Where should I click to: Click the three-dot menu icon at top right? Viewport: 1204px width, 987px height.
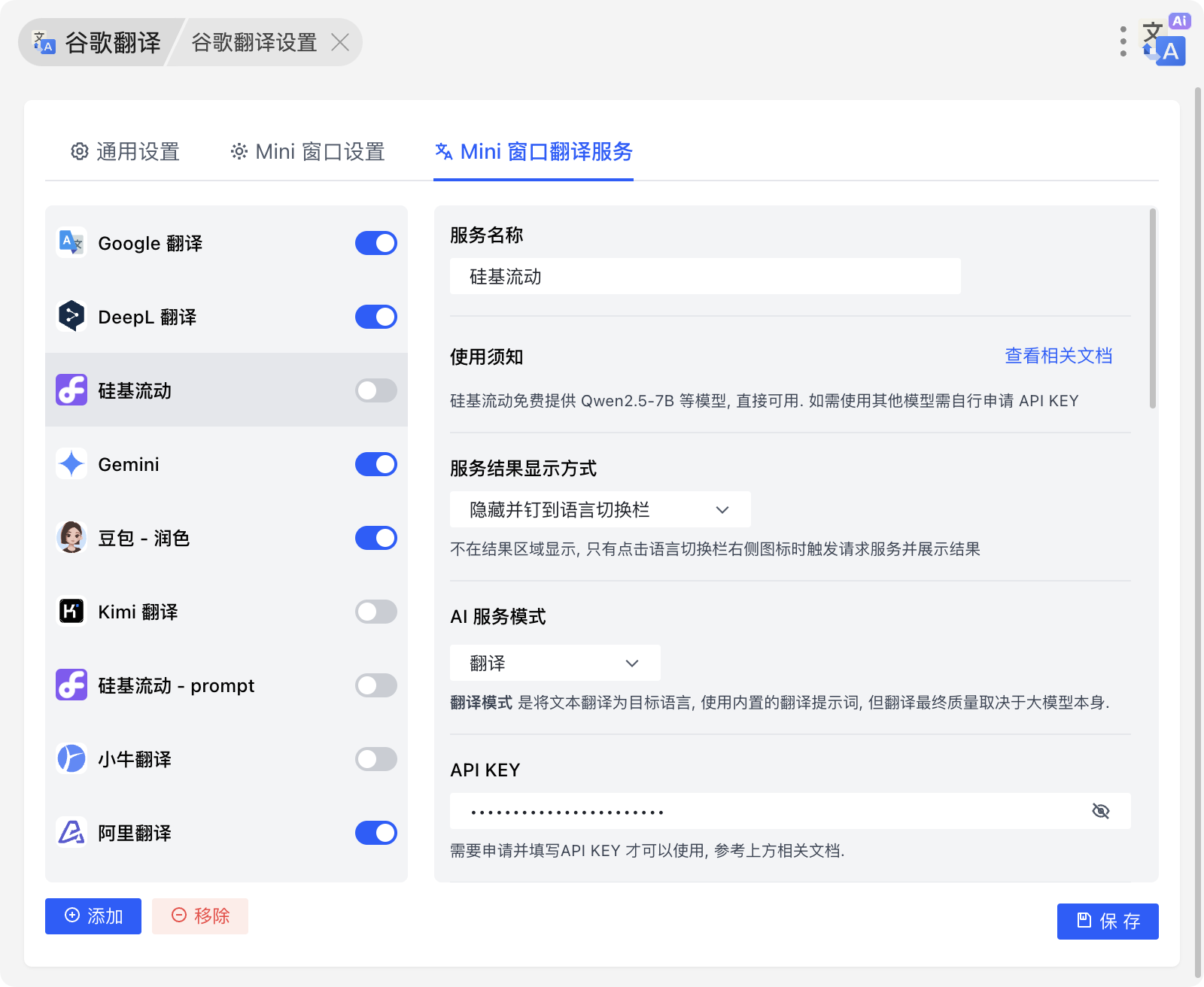1123,42
